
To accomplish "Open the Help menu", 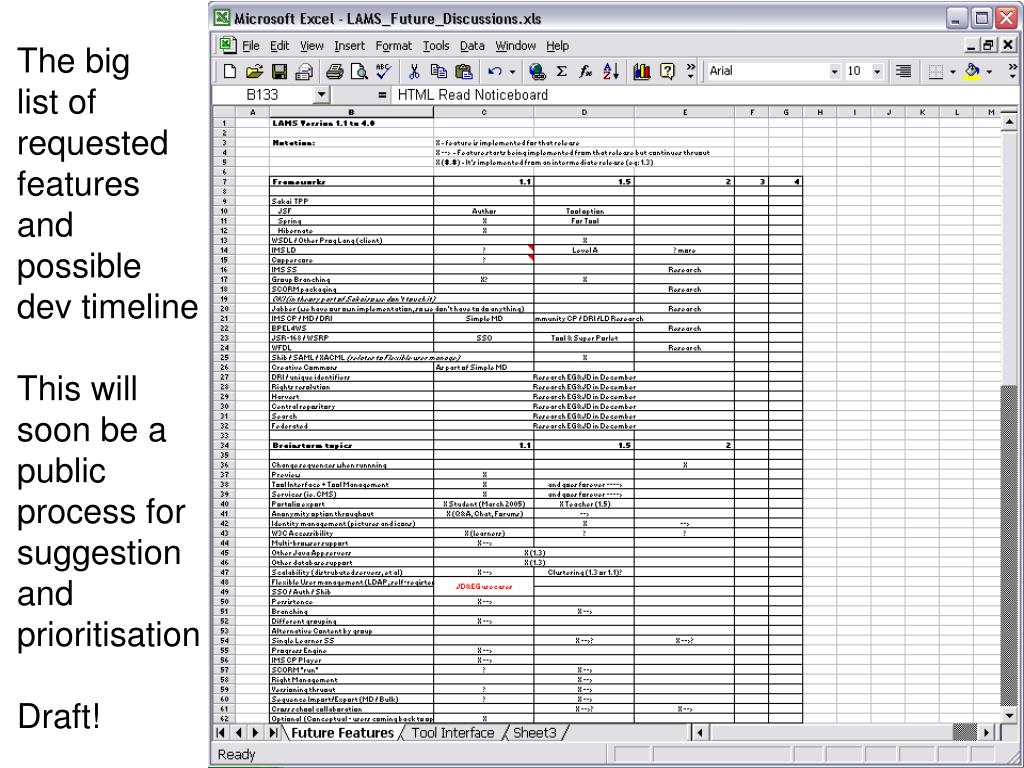I will [557, 46].
